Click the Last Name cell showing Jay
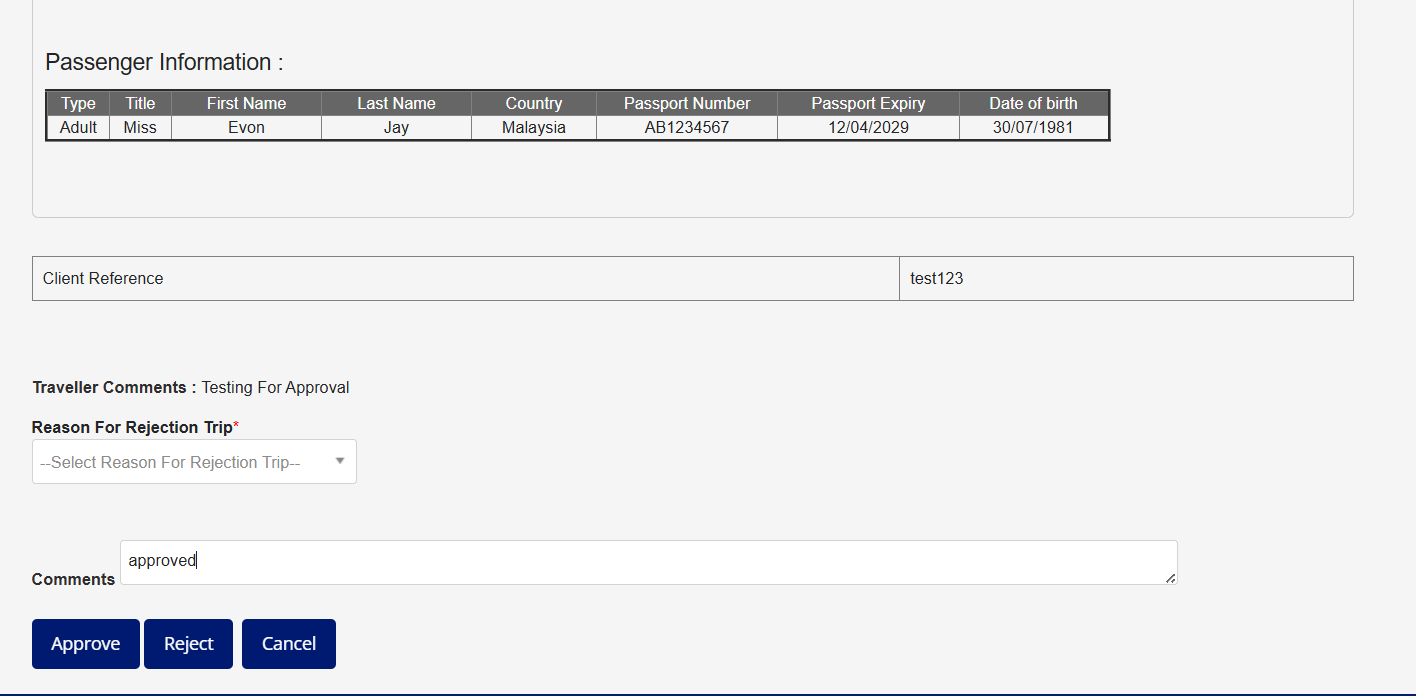 tap(396, 127)
